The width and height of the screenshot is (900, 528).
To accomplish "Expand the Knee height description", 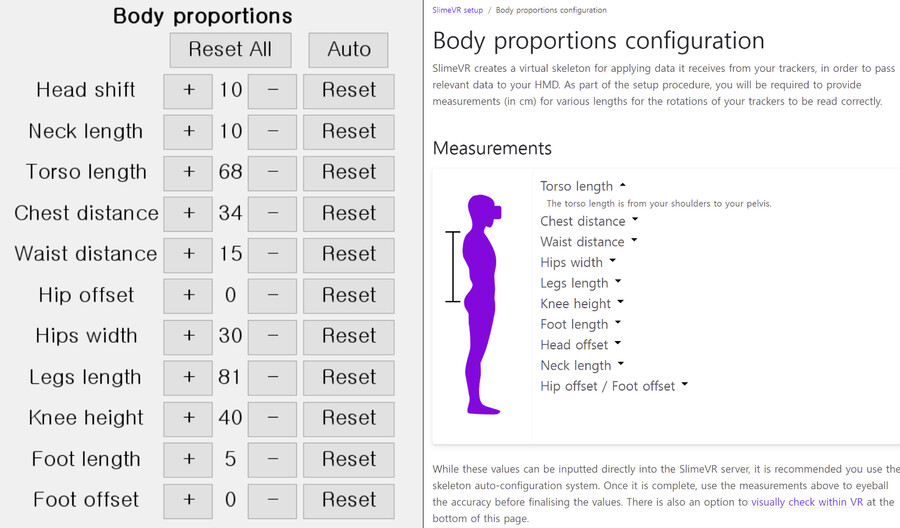I will tap(581, 303).
